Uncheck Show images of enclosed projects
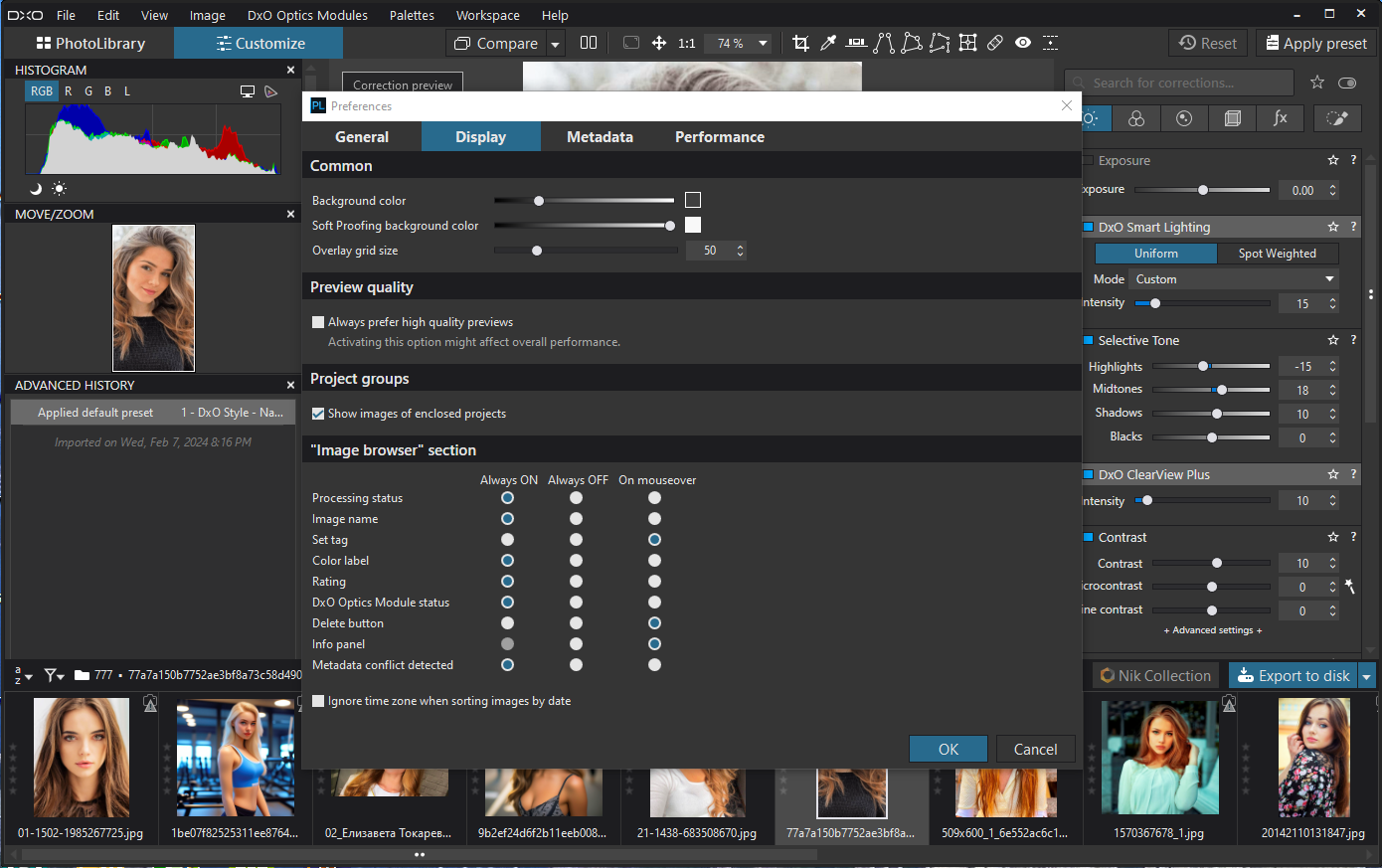This screenshot has height=868, width=1382. click(x=318, y=414)
